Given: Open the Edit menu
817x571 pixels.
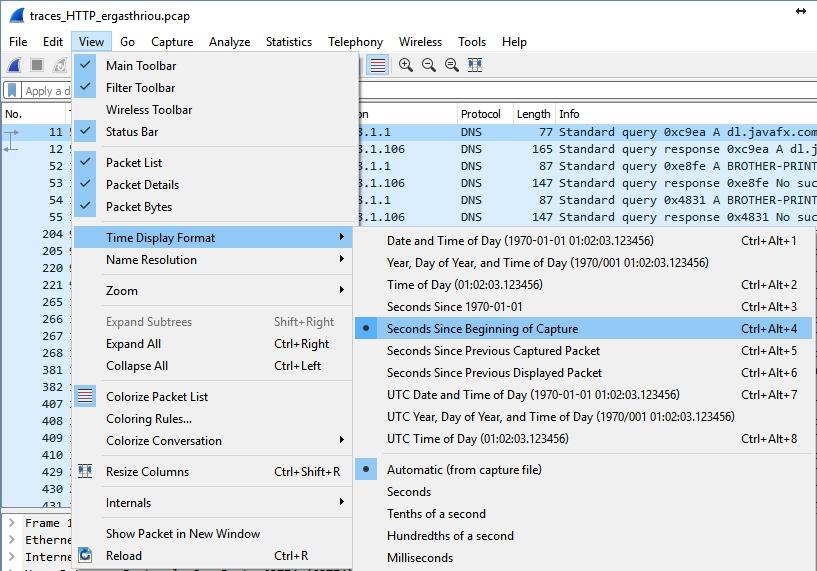Looking at the screenshot, I should click(x=53, y=42).
